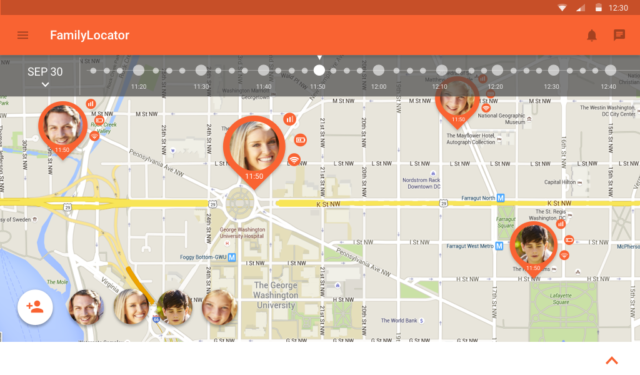Image resolution: width=640 pixels, height=375 pixels.
Task: Tap signal icon next to bearded man's pin
Action: [91, 104]
